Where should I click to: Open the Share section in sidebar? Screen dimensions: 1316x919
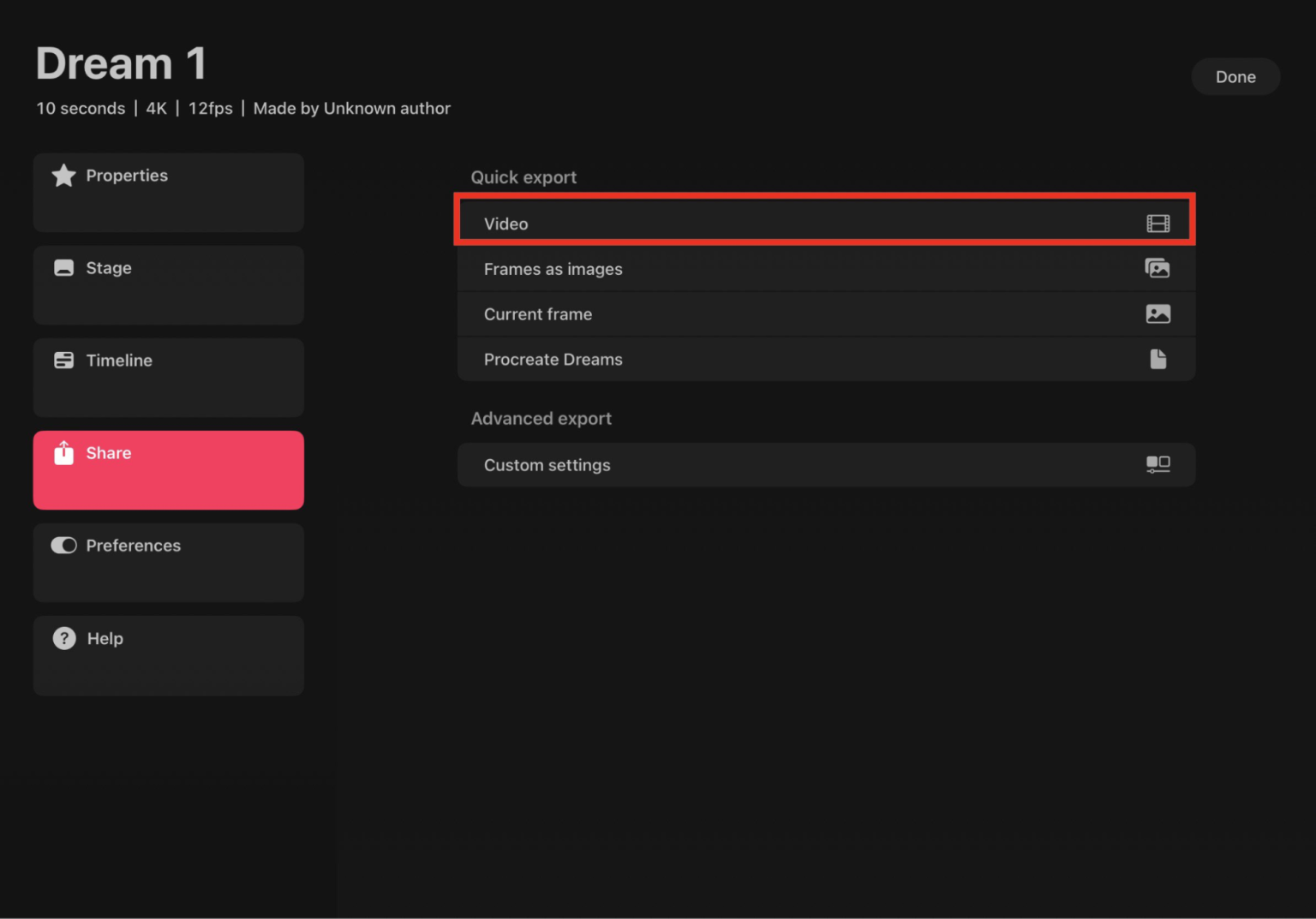(169, 469)
